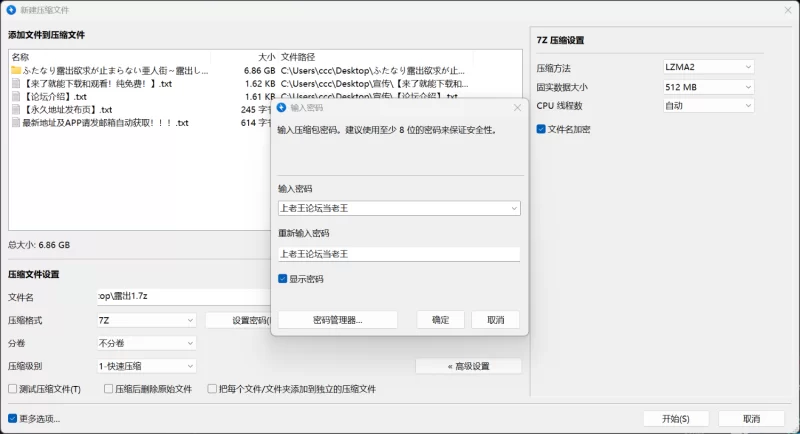This screenshot has height=434, width=800.
Task: Check 把每个文件/文件夹添加到独立的压缩文件
Action: pos(212,389)
